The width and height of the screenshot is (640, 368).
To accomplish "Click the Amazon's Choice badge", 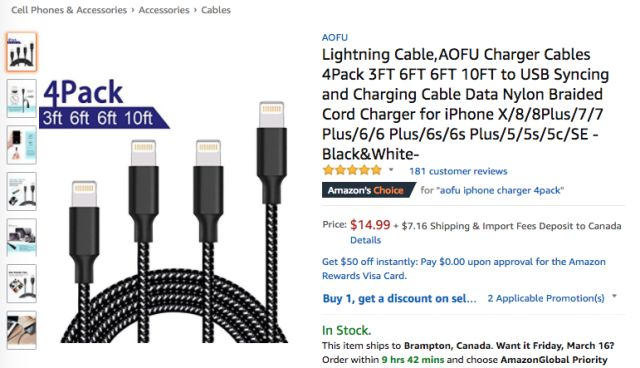I will click(368, 190).
